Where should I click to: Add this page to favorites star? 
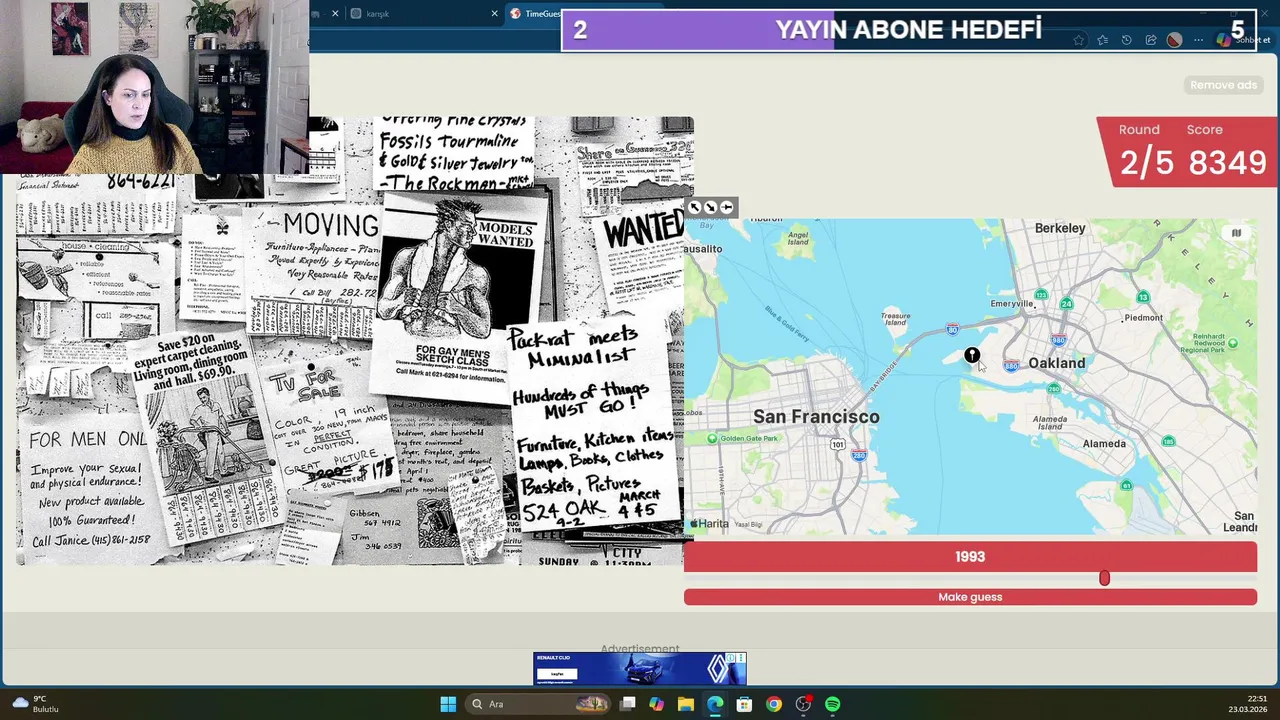[x=1078, y=40]
